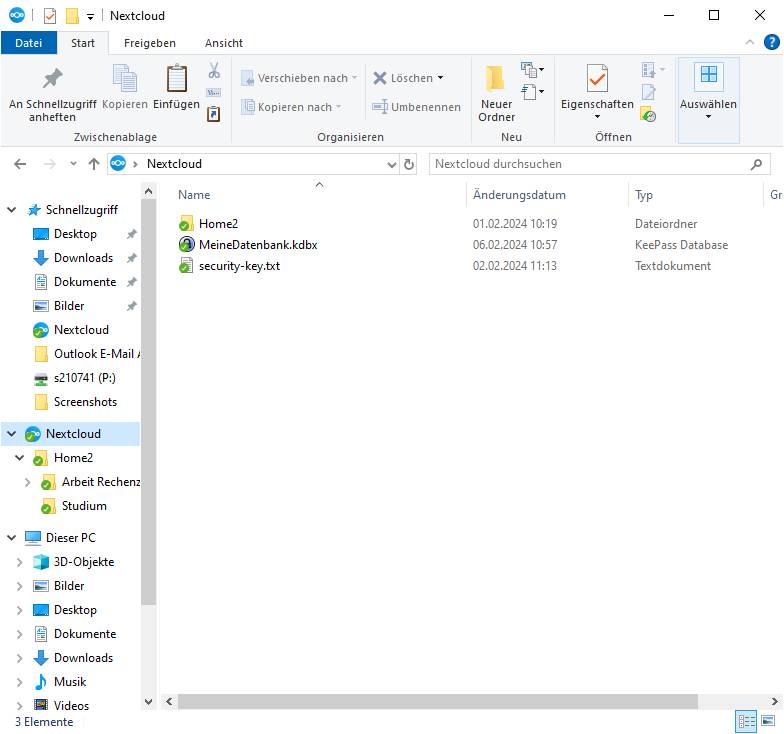Click the open icon in Öffnen group

[x=648, y=70]
